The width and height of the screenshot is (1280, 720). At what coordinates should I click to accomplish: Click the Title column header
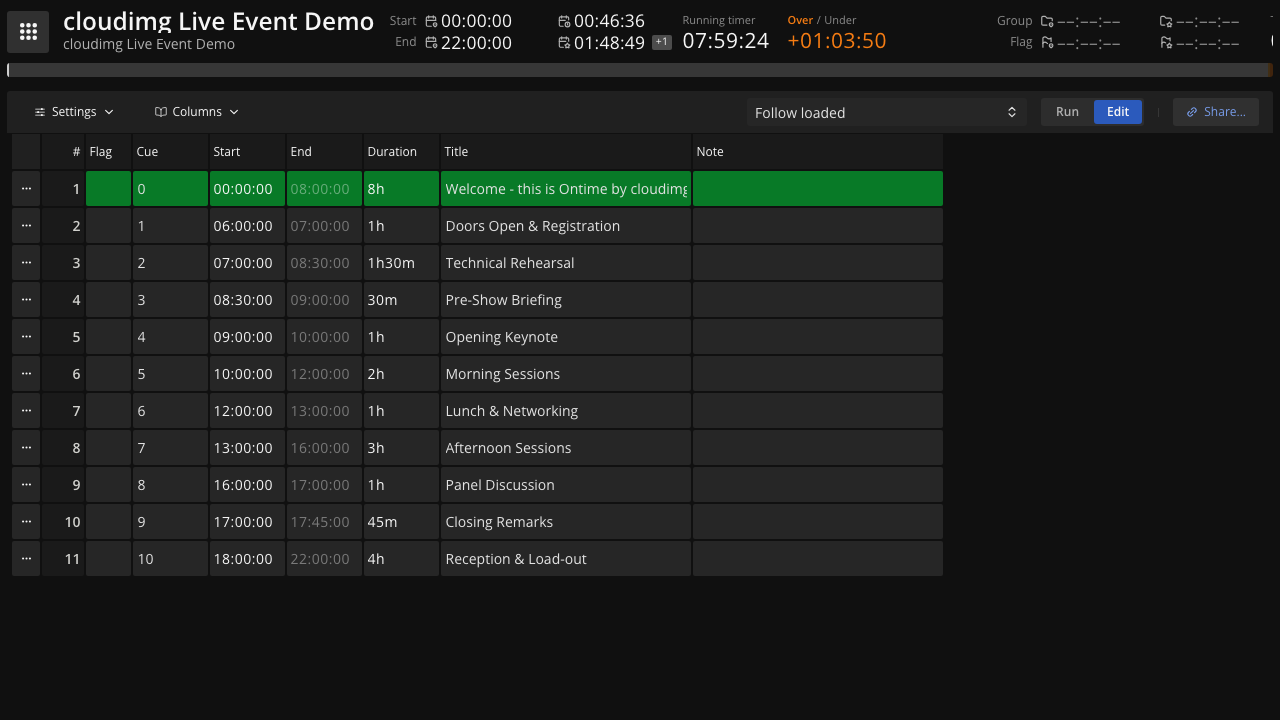tap(566, 152)
